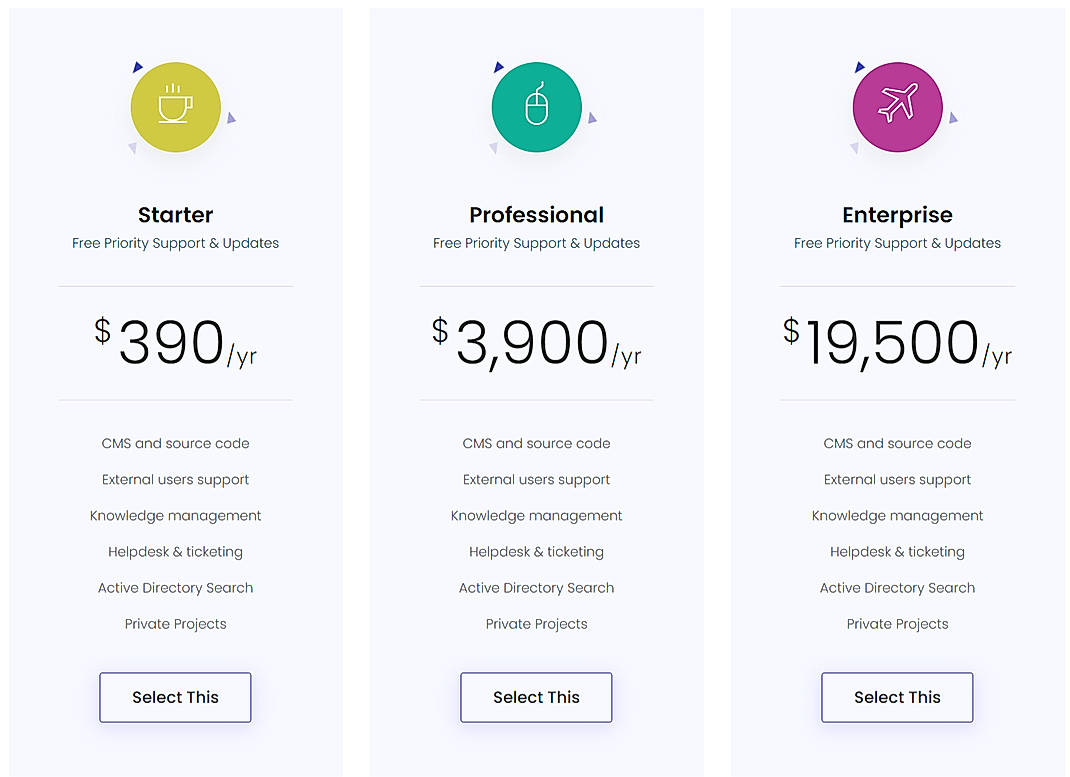Click the blue triangle accent near Starter icon
The height and width of the screenshot is (777, 1070).
(136, 66)
